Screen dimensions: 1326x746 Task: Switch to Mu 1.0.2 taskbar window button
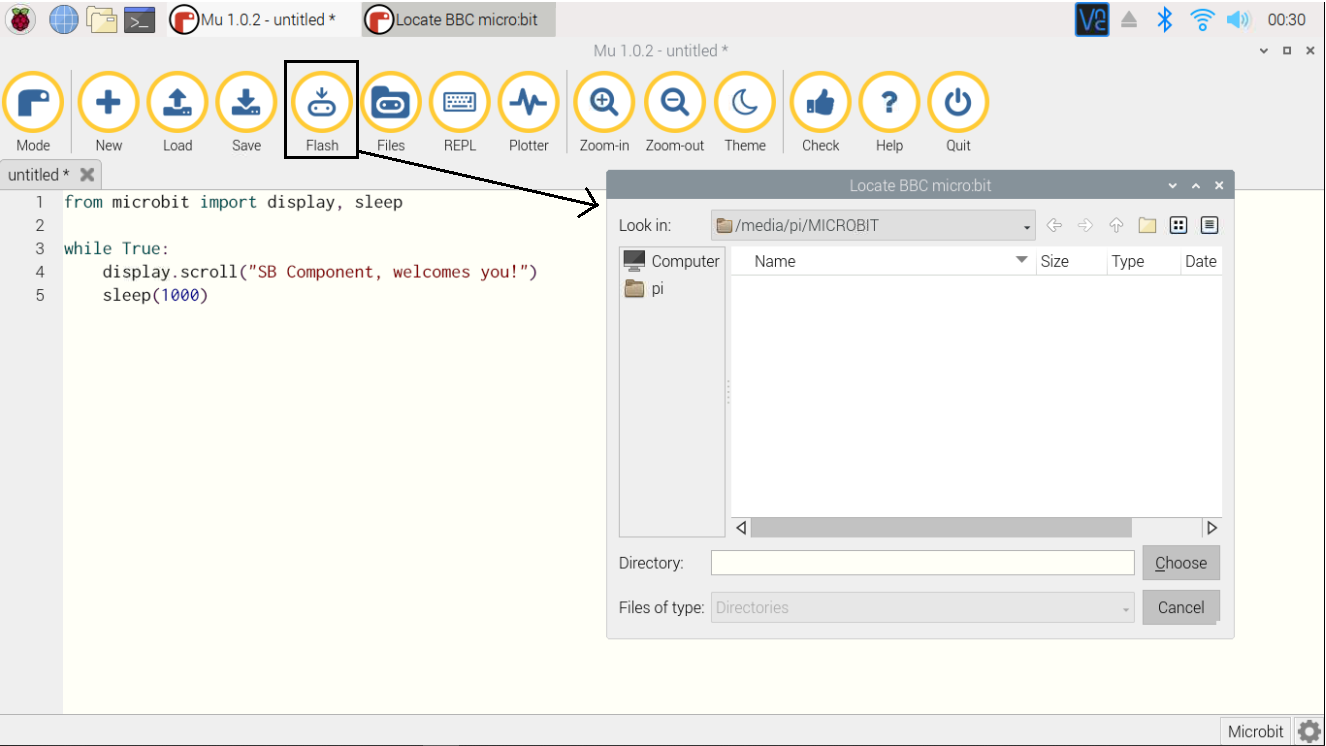tap(262, 19)
